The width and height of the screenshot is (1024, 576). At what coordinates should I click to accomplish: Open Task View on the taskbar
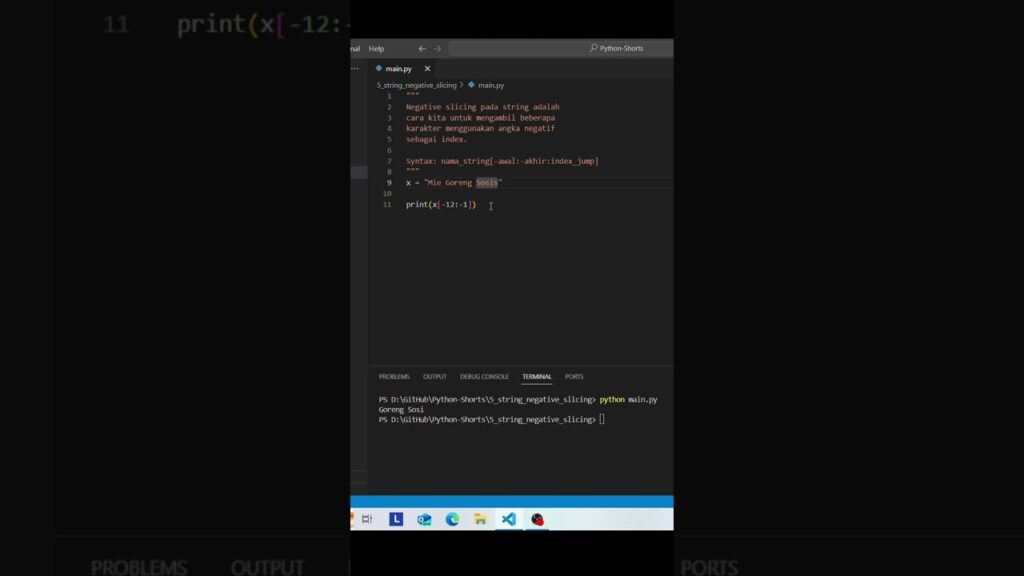367,519
